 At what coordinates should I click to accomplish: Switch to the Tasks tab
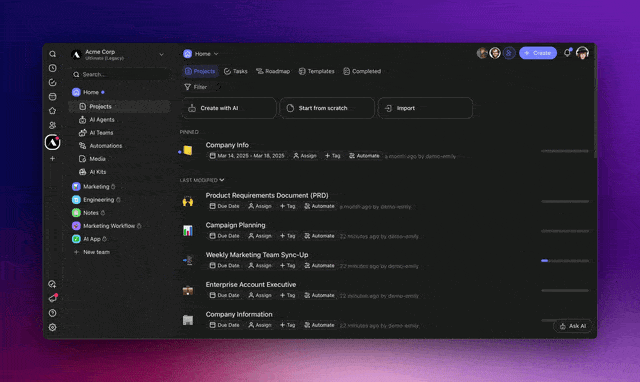236,71
